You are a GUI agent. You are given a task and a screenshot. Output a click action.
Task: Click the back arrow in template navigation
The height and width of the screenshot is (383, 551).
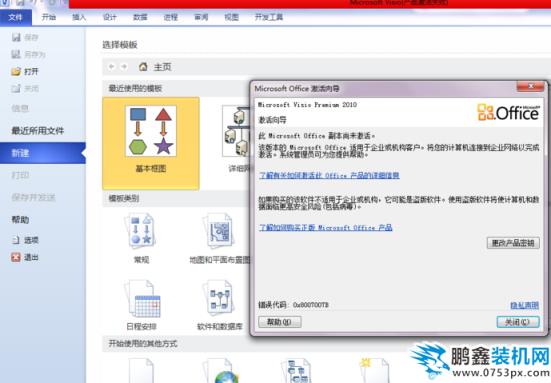click(111, 66)
